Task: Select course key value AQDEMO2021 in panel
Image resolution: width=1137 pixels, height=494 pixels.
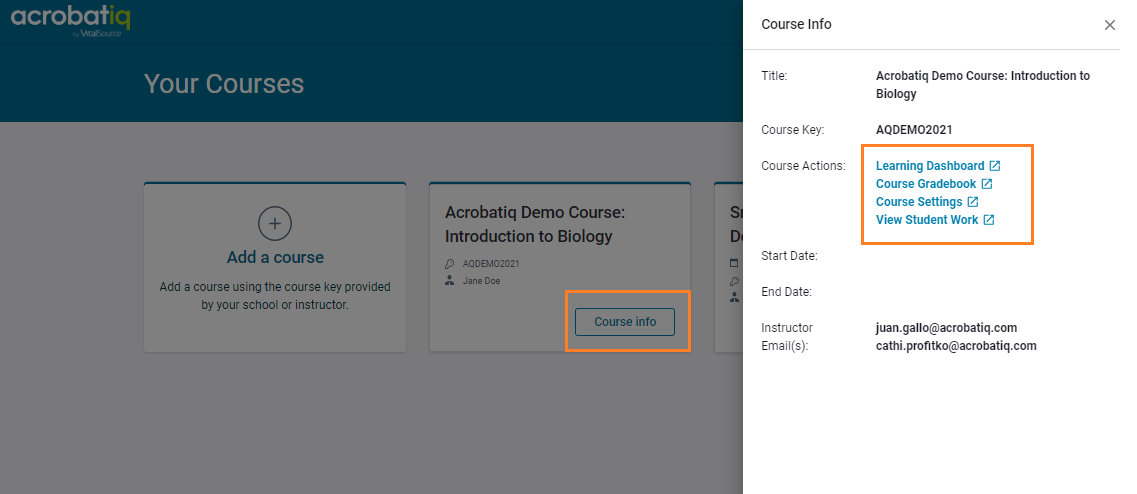Action: click(x=914, y=130)
